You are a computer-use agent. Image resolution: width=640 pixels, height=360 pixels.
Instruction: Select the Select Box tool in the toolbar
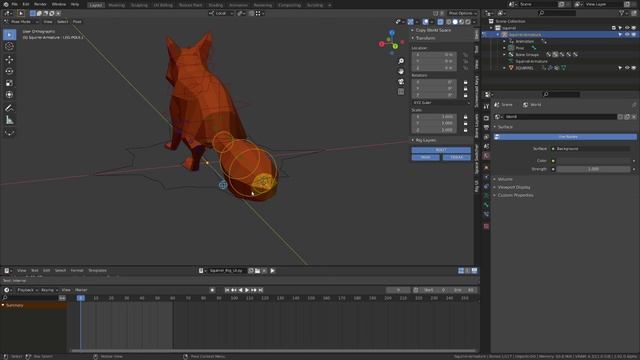[9, 35]
